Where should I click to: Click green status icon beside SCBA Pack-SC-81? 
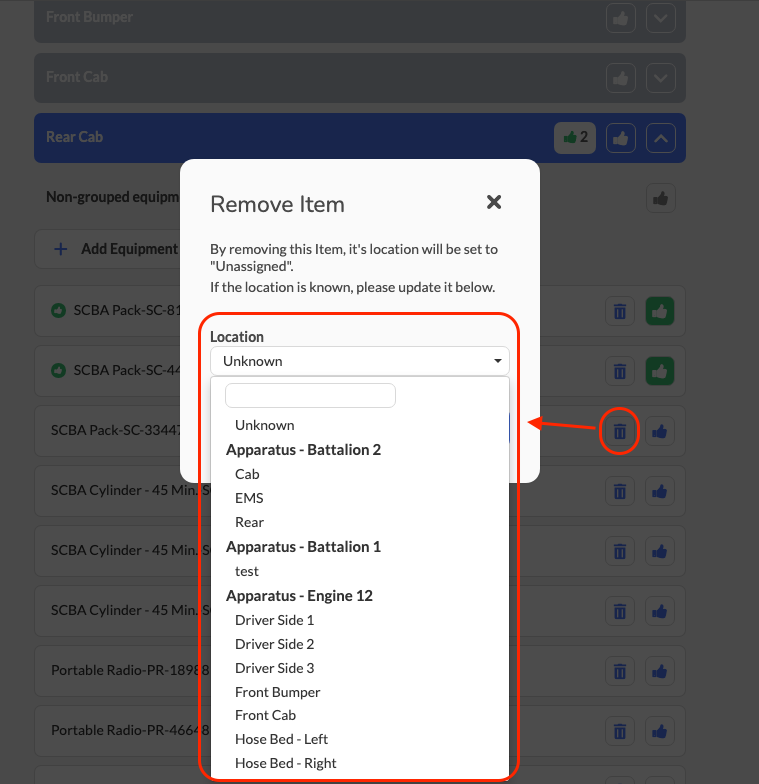(58, 310)
